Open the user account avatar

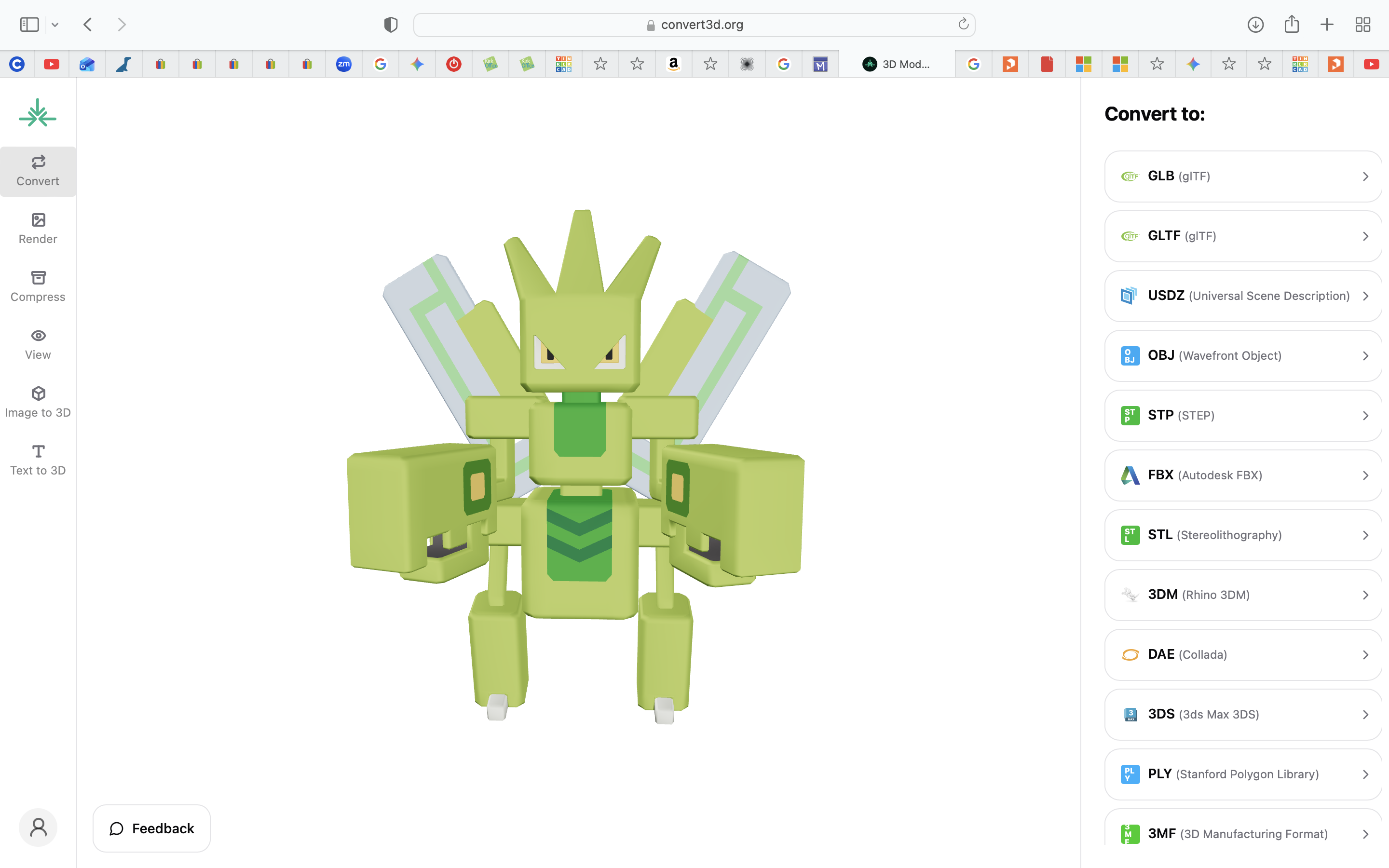(x=38, y=827)
